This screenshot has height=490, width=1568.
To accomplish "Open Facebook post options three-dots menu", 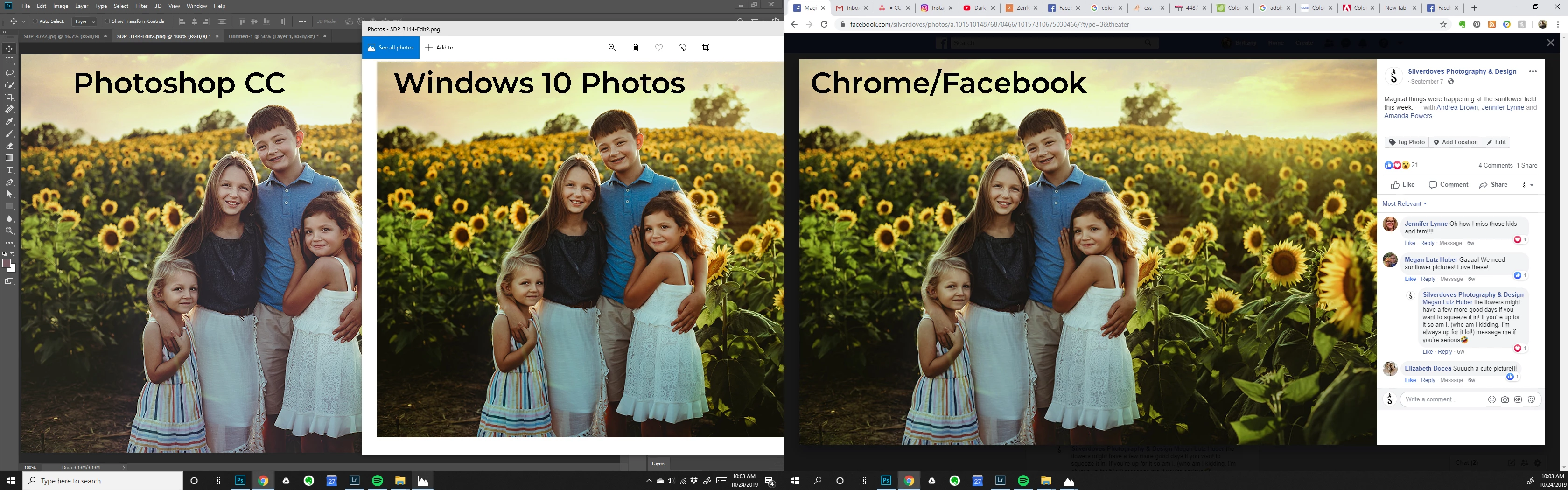I will (x=1533, y=72).
